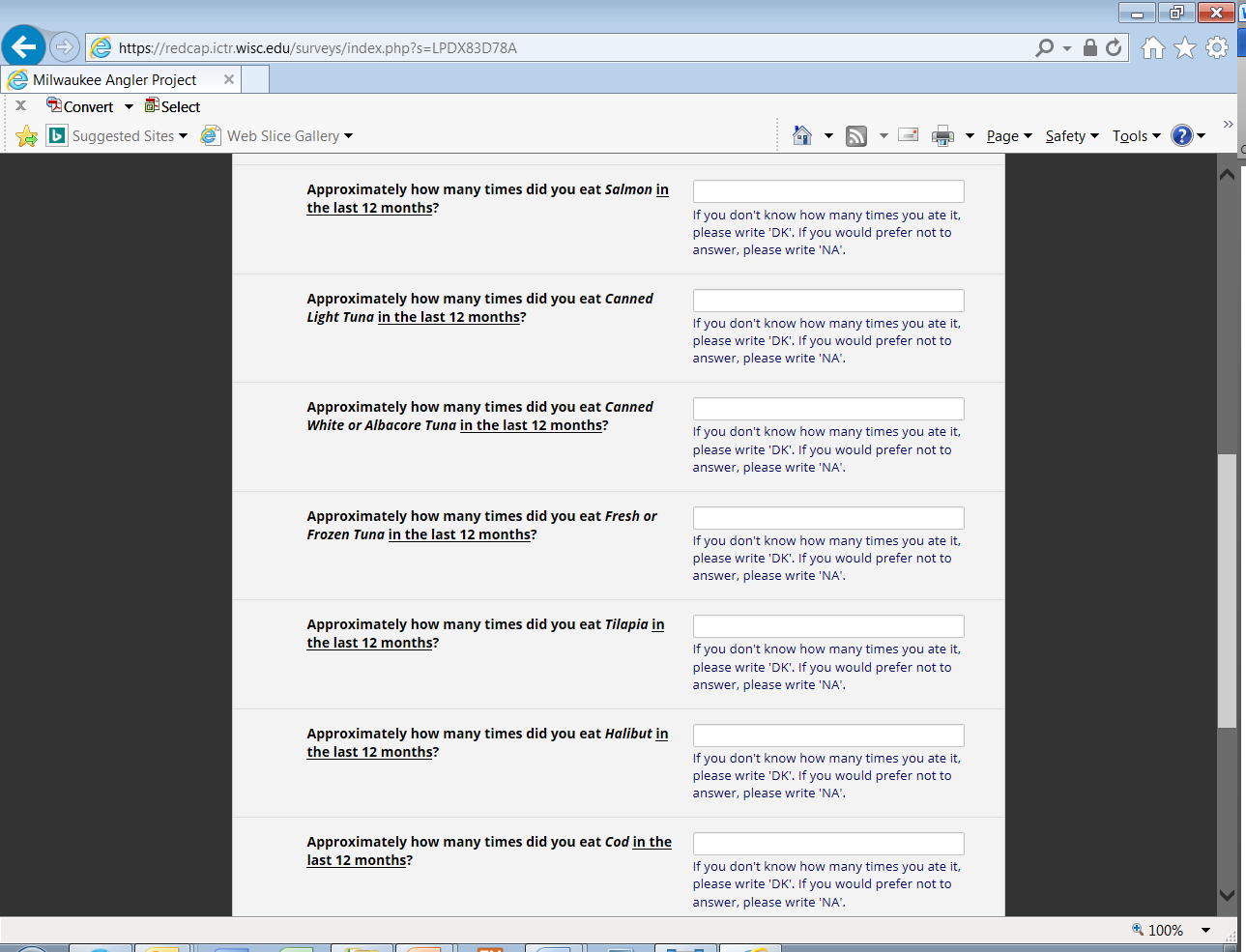Click the Tilapia times-eaten input field
The height and width of the screenshot is (952, 1246).
[x=828, y=626]
